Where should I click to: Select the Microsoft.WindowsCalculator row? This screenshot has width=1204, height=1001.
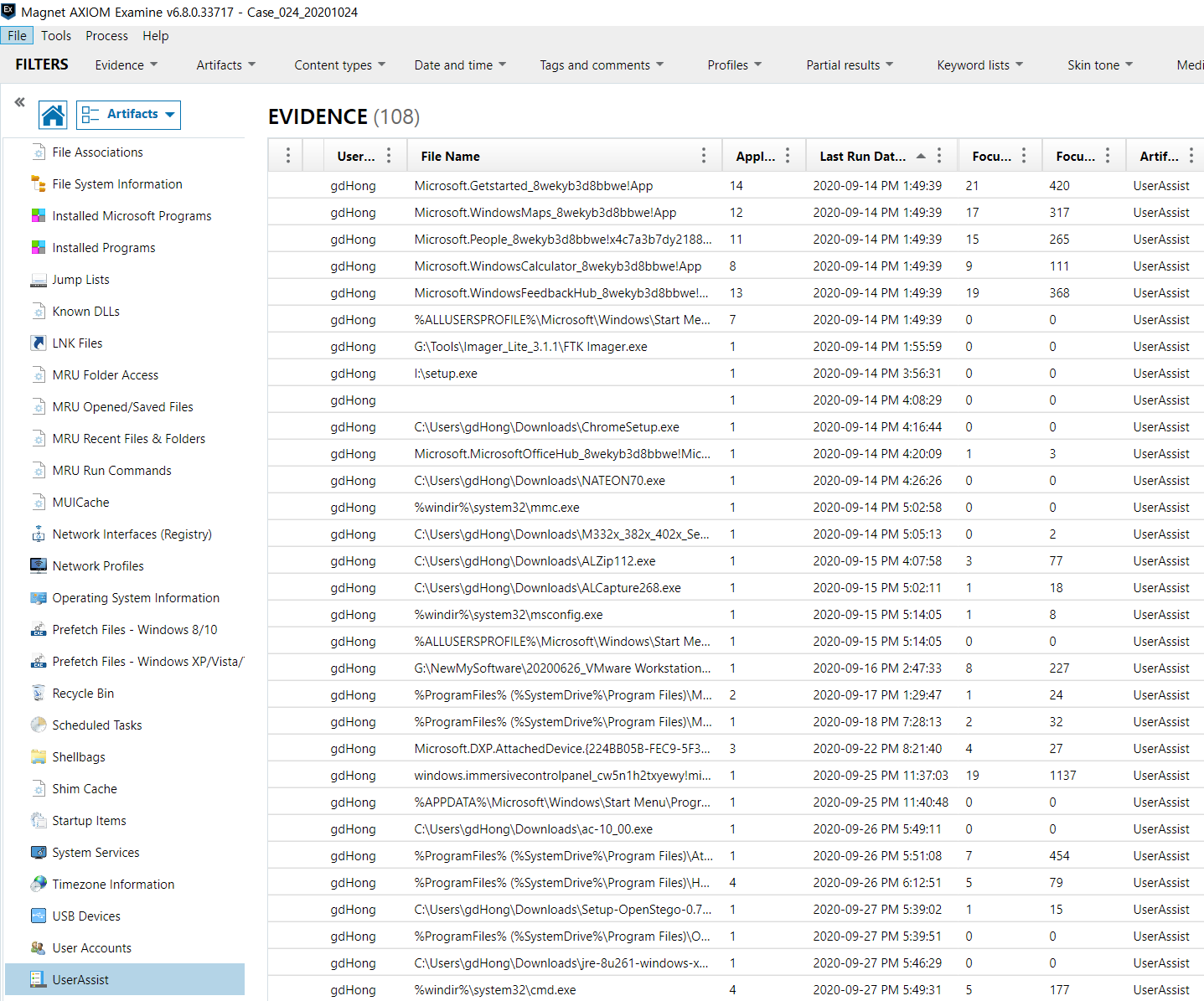tap(736, 266)
